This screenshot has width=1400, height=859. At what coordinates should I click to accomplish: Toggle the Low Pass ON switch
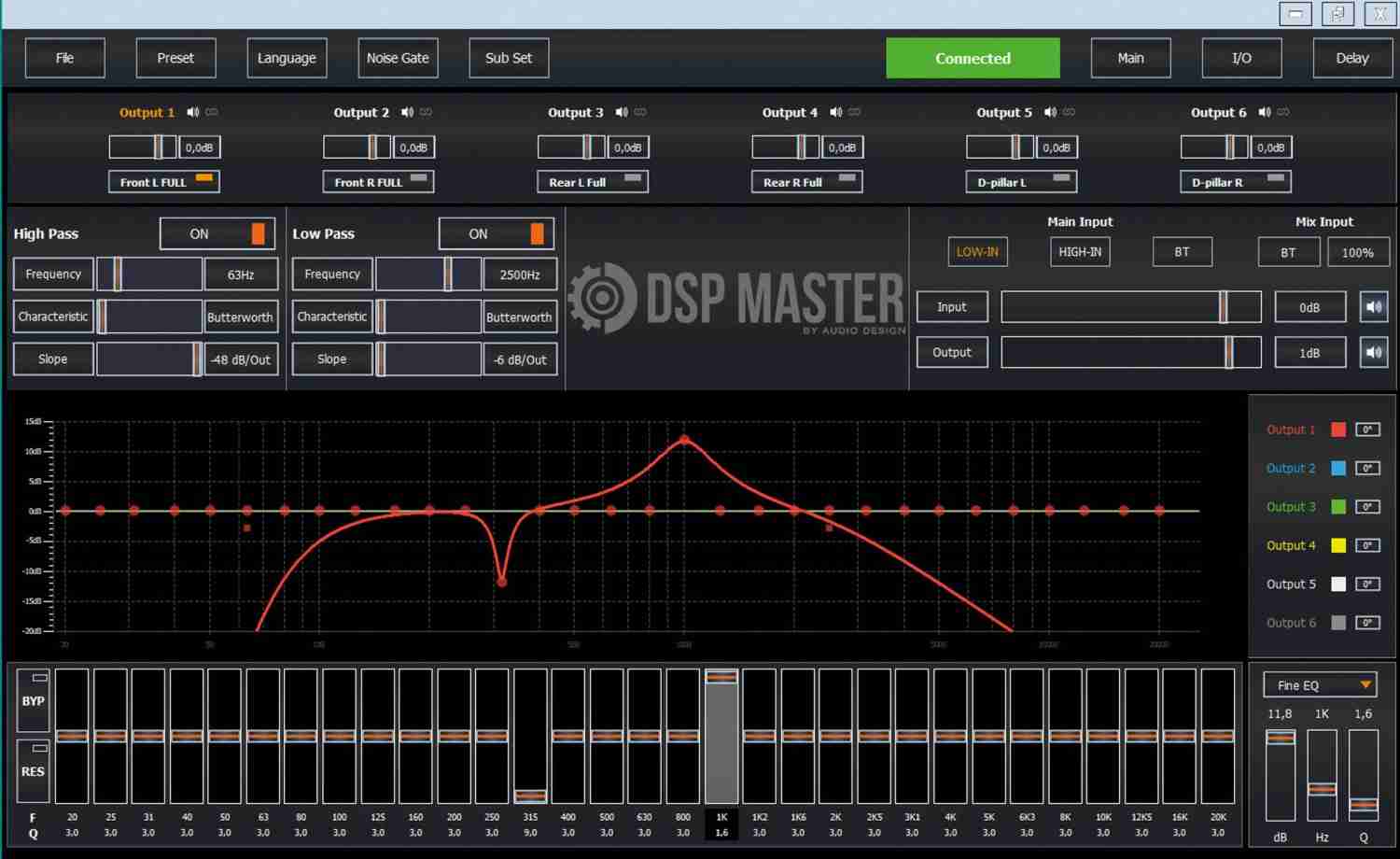pos(497,233)
